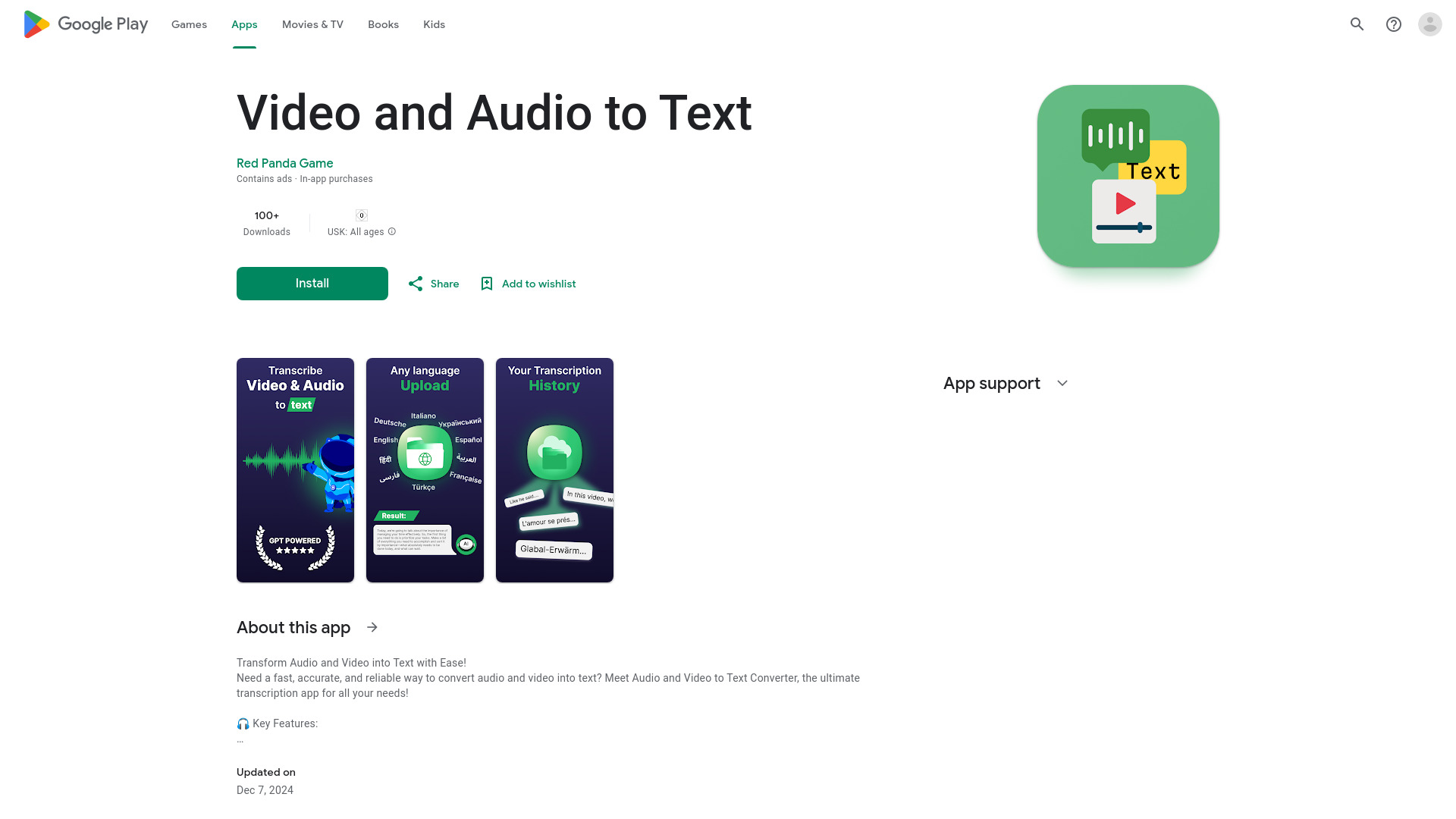Viewport: 1456px width, 819px height.
Task: Click the Google Play home logo
Action: pos(85,24)
